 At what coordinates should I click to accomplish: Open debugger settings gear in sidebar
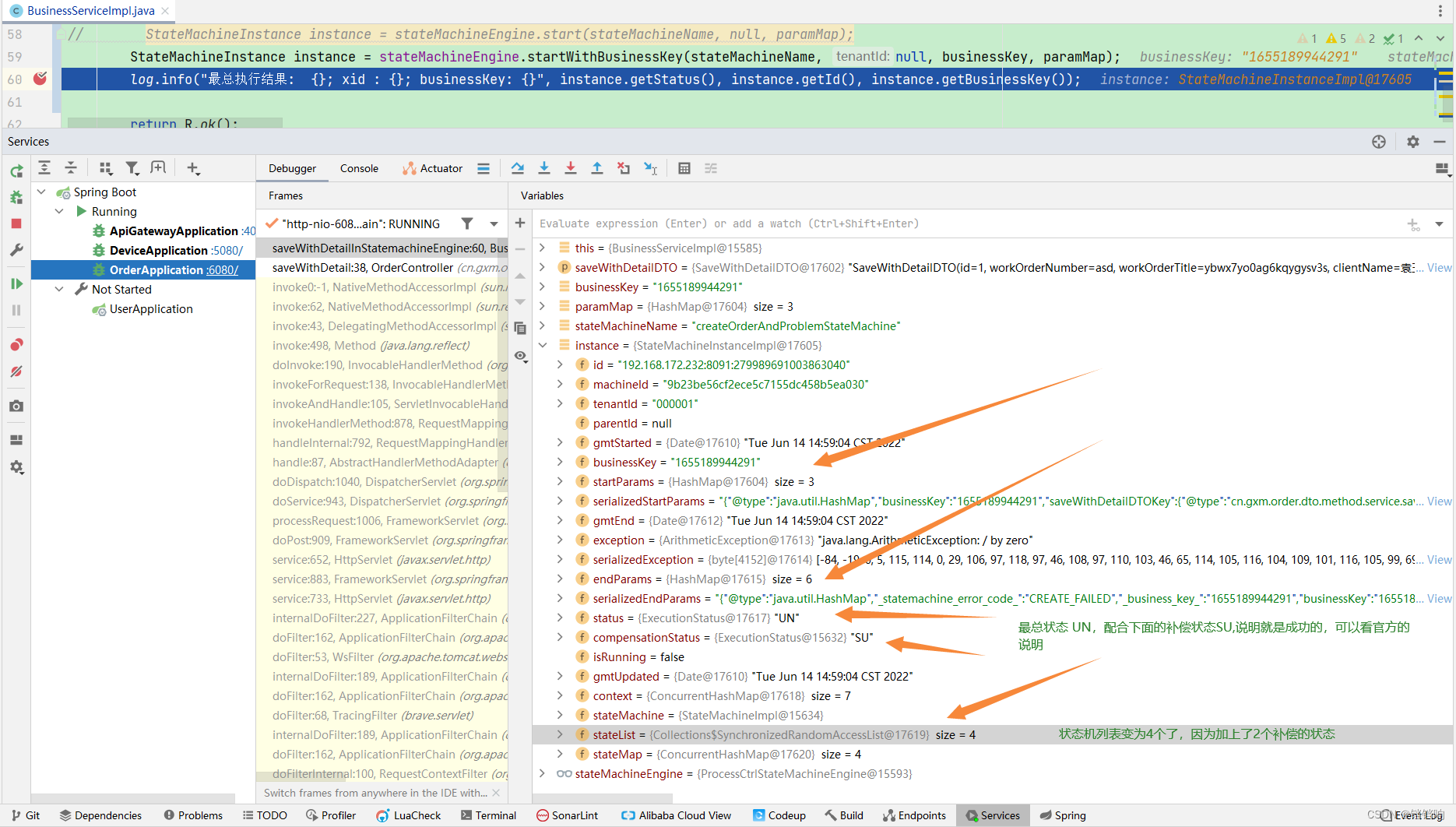pyautogui.click(x=16, y=467)
